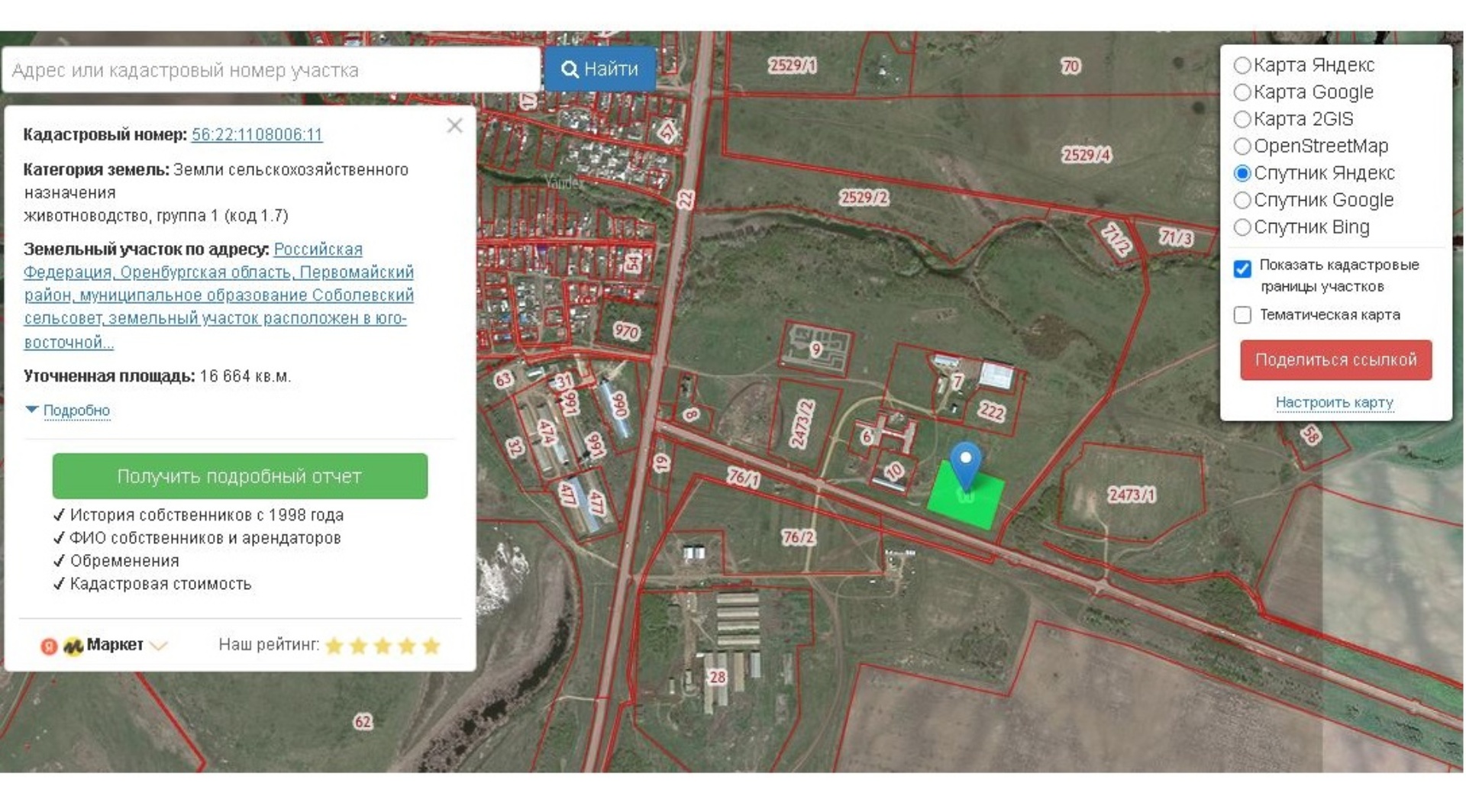Click the first rating star

(334, 646)
